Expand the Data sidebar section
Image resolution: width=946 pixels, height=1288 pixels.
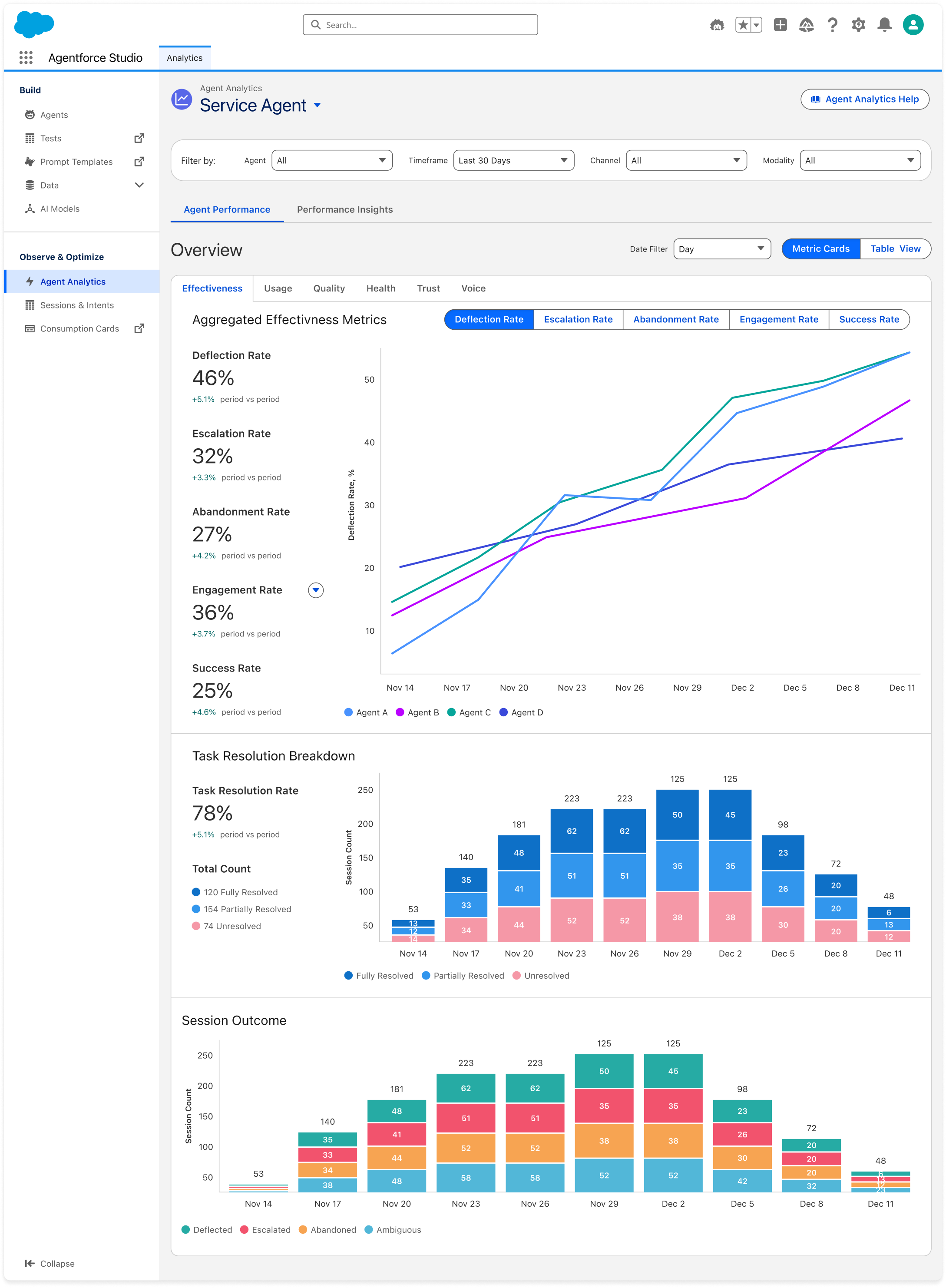(139, 185)
